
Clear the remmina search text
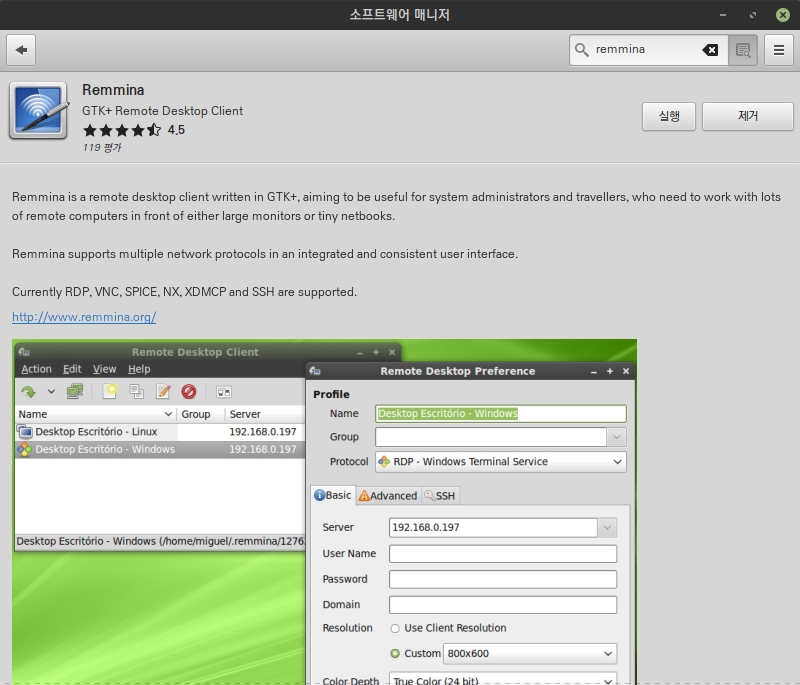710,50
